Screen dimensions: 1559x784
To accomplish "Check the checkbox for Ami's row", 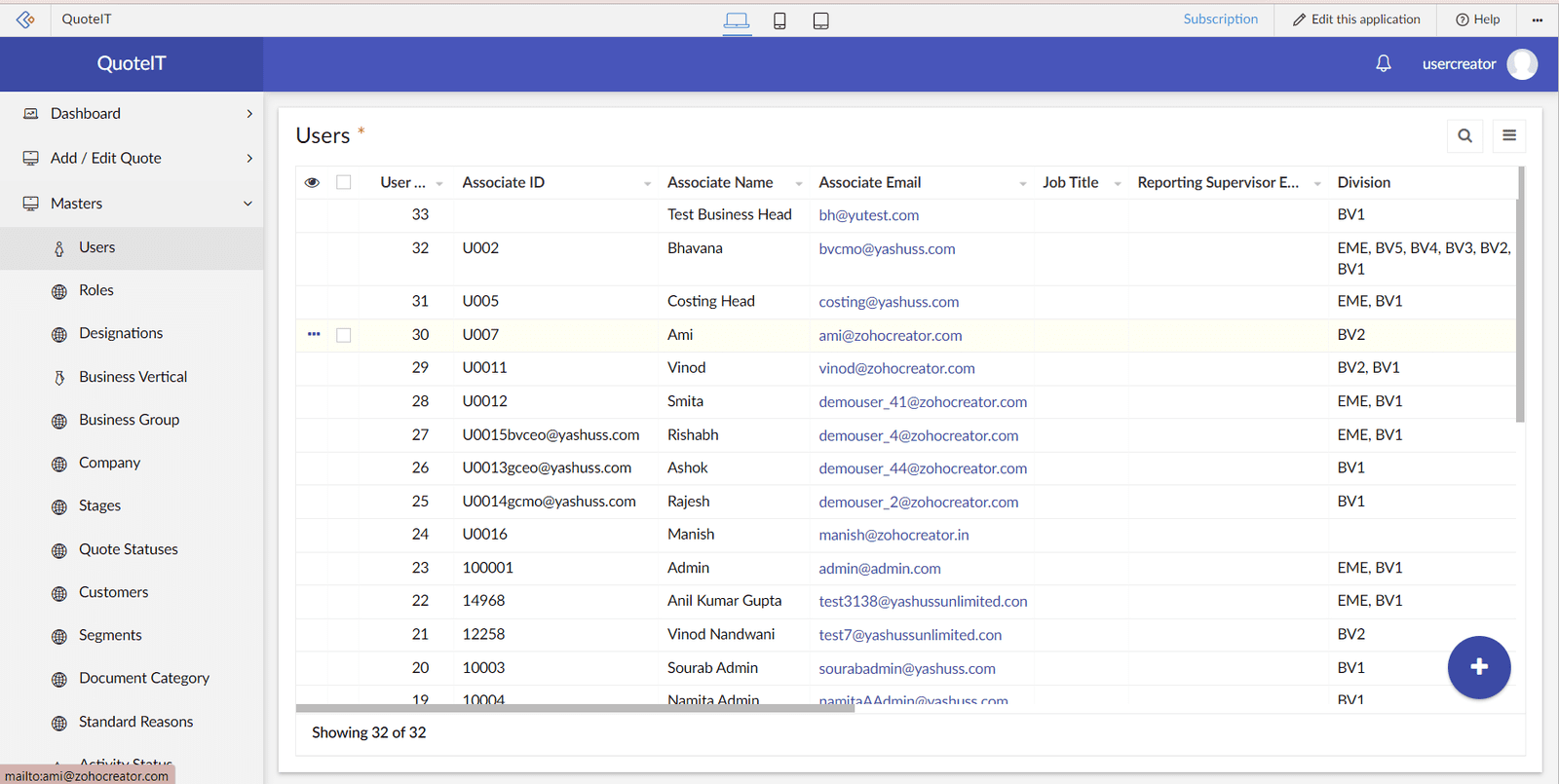I will pos(344,335).
